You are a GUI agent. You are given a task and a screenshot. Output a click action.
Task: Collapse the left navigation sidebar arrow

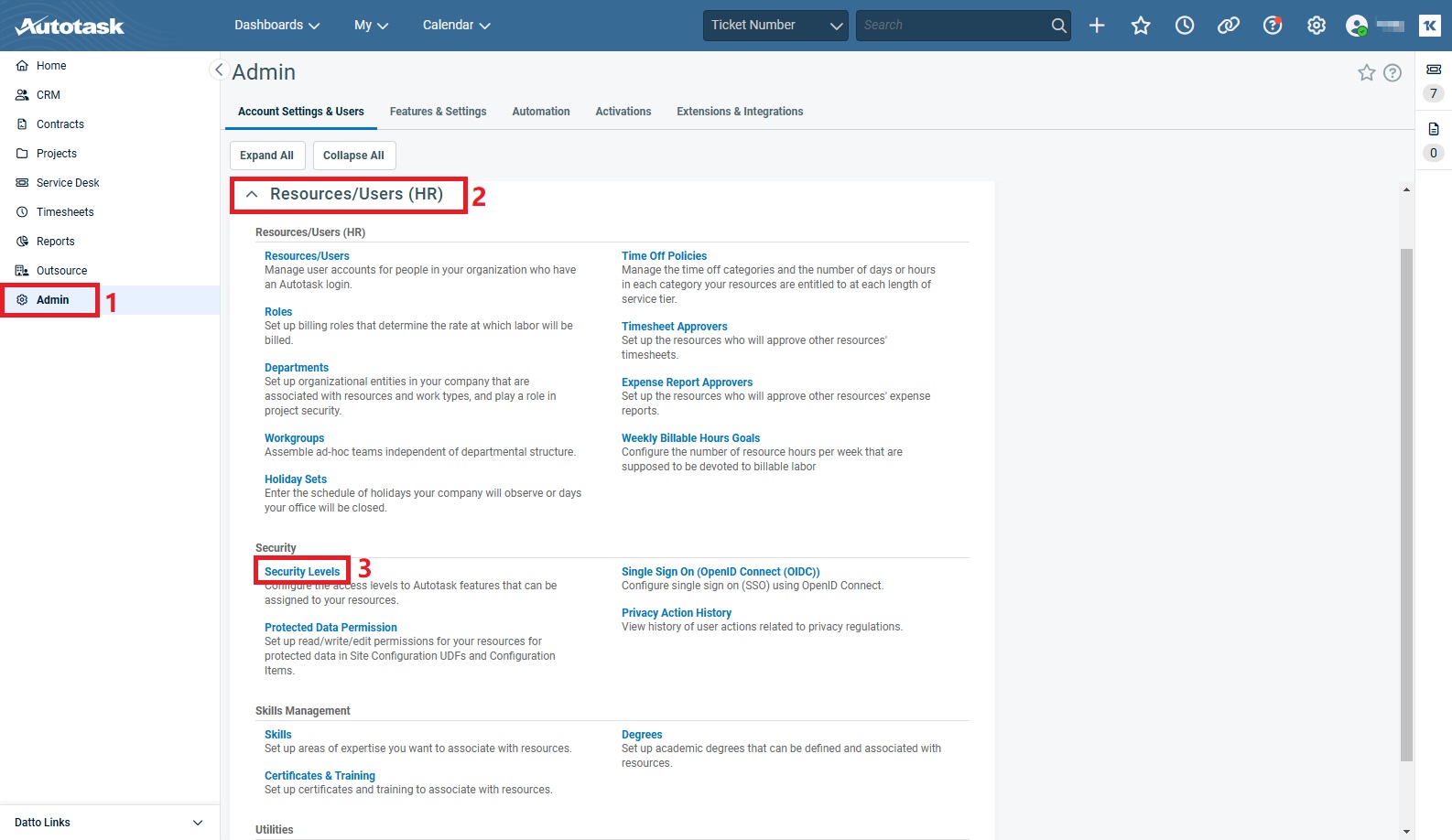coord(219,70)
